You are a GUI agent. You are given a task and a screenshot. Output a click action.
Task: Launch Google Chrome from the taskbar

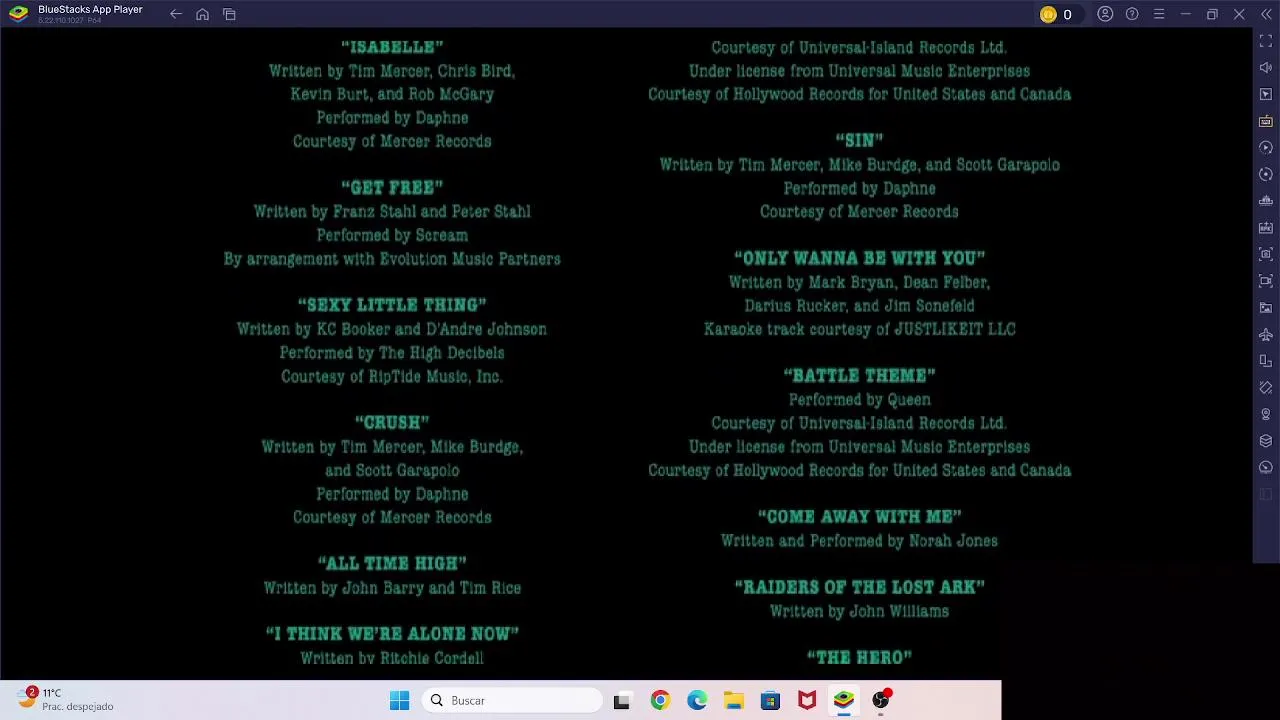[660, 700]
